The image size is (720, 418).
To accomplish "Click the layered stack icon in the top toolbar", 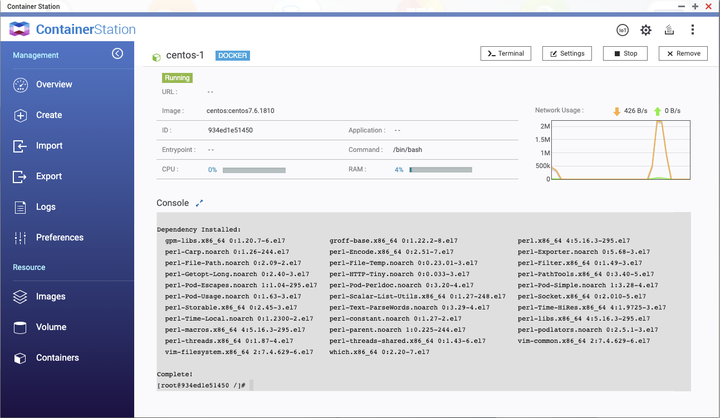I will 669,30.
